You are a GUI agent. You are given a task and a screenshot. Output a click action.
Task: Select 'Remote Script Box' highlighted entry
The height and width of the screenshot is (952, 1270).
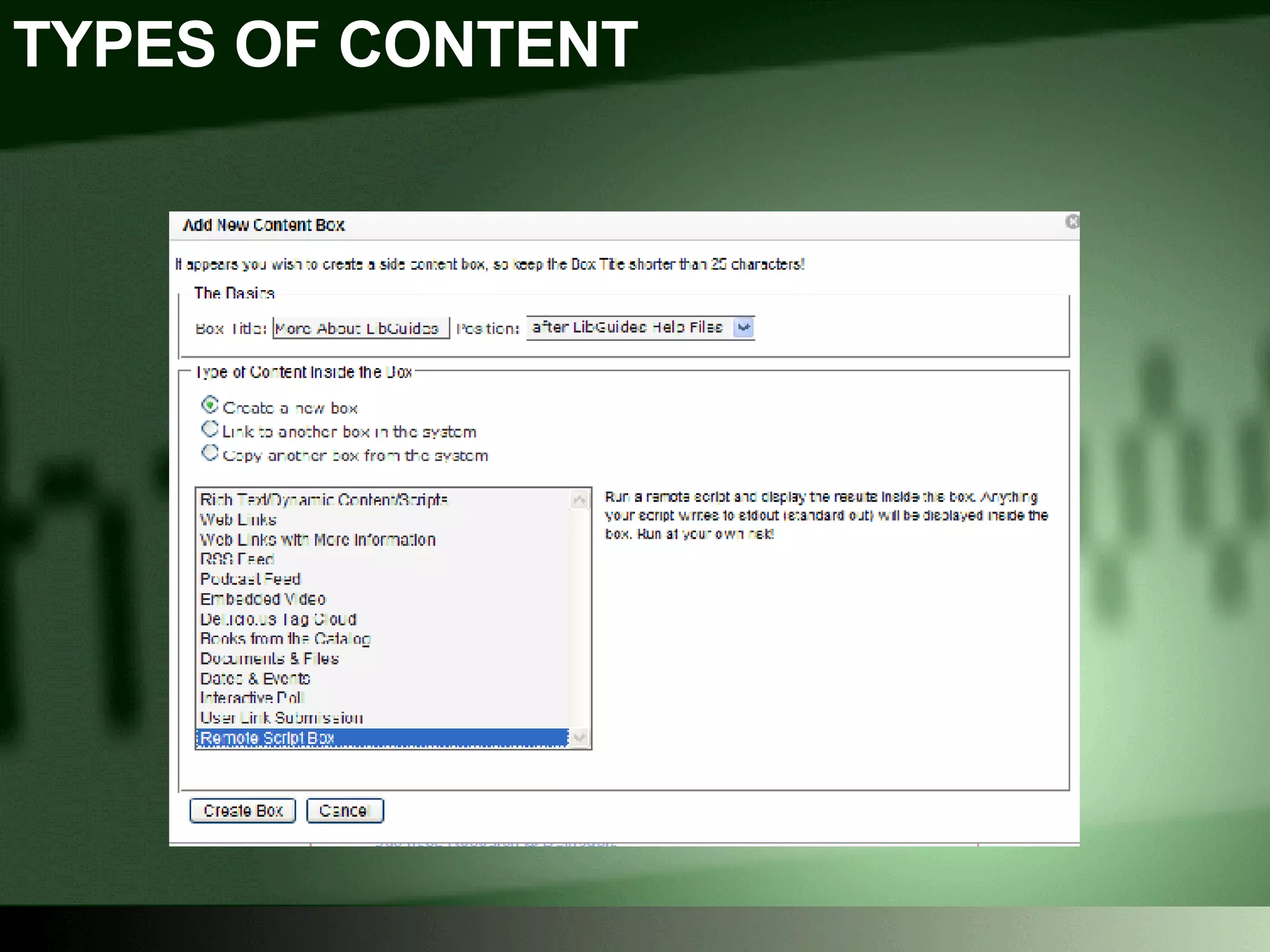pos(383,738)
